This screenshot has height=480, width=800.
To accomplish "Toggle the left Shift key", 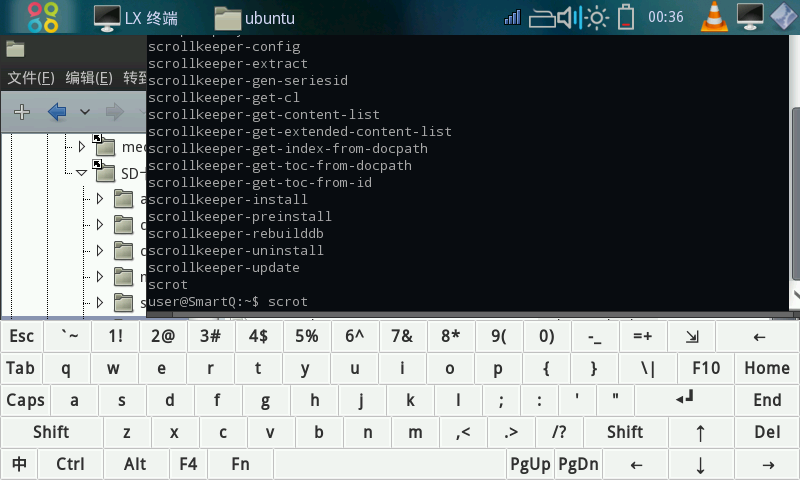I will (51, 432).
